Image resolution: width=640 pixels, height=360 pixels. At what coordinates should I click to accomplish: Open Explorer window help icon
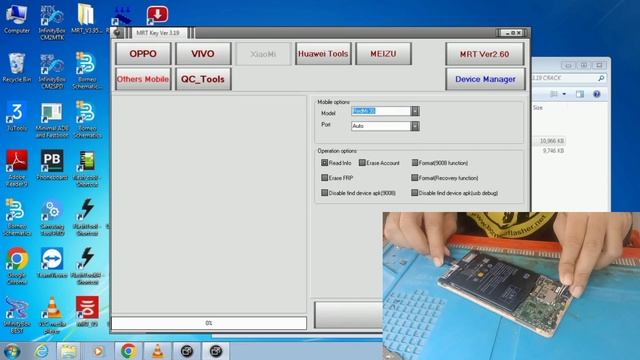click(x=596, y=94)
